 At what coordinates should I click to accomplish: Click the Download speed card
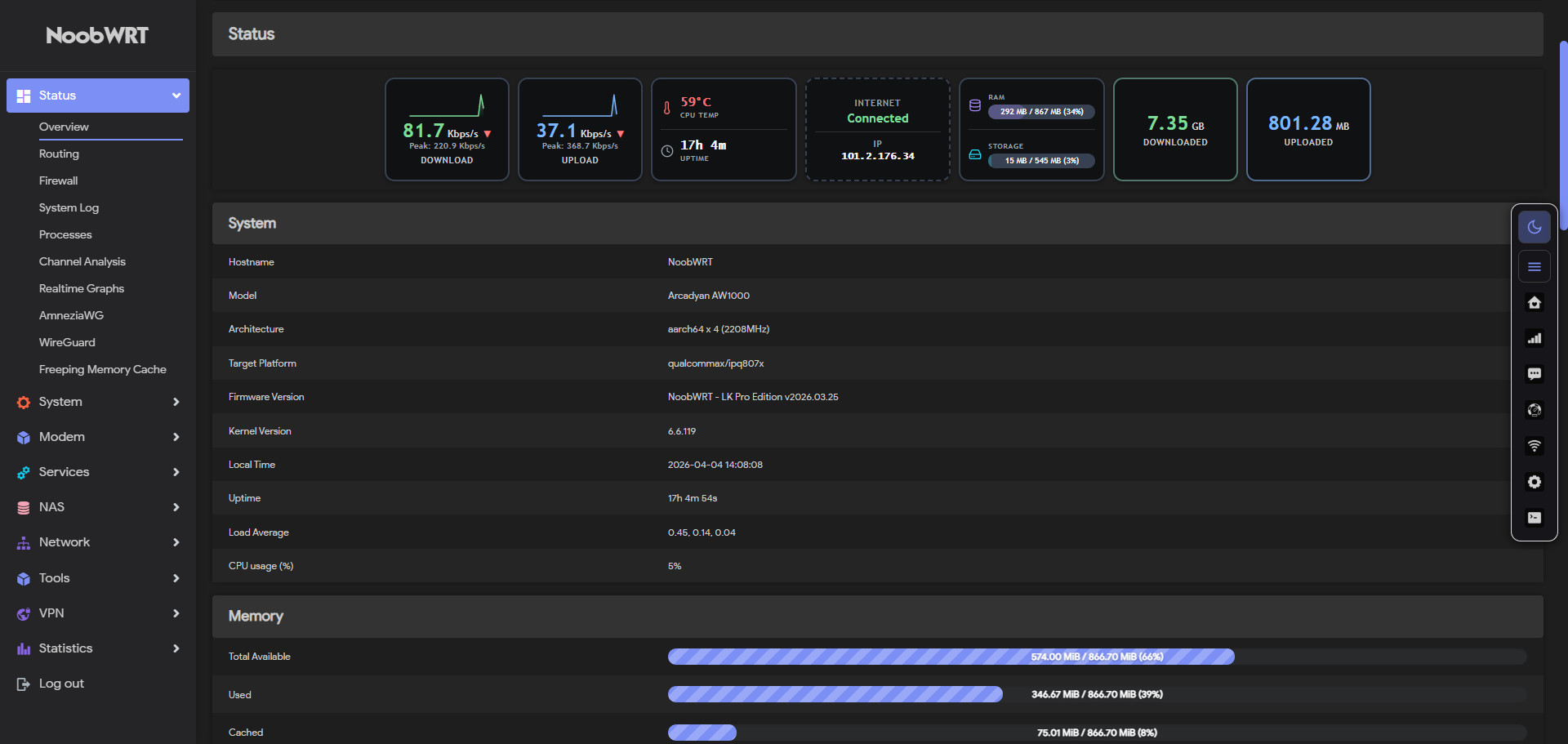447,129
